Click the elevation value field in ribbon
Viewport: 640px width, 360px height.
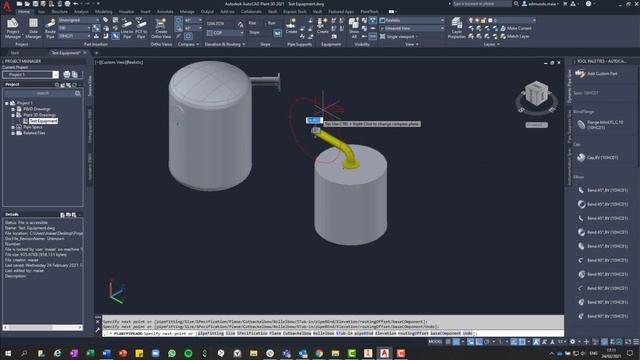pos(221,24)
